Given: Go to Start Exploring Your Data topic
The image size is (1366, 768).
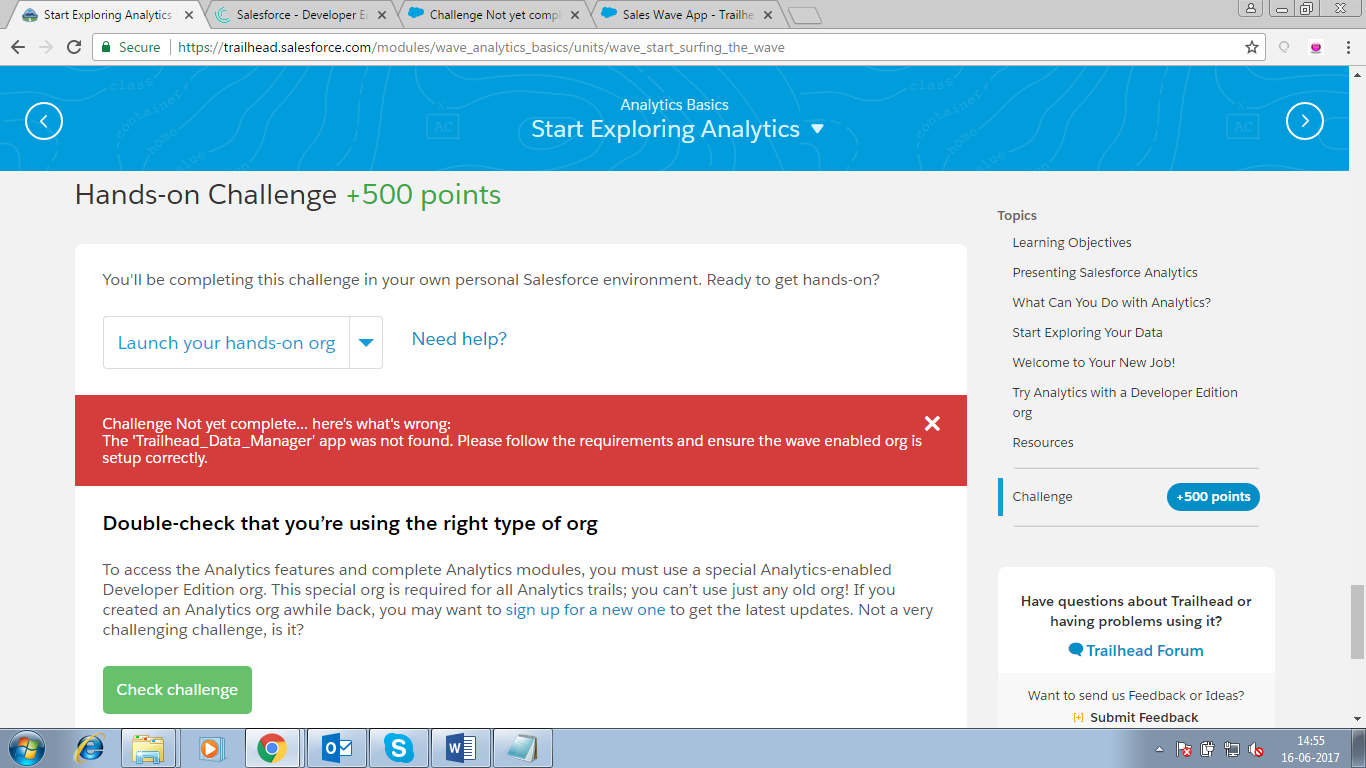Looking at the screenshot, I should click(x=1087, y=333).
